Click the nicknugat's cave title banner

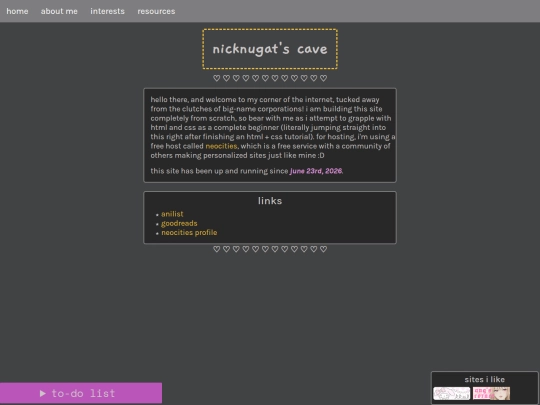(270, 49)
